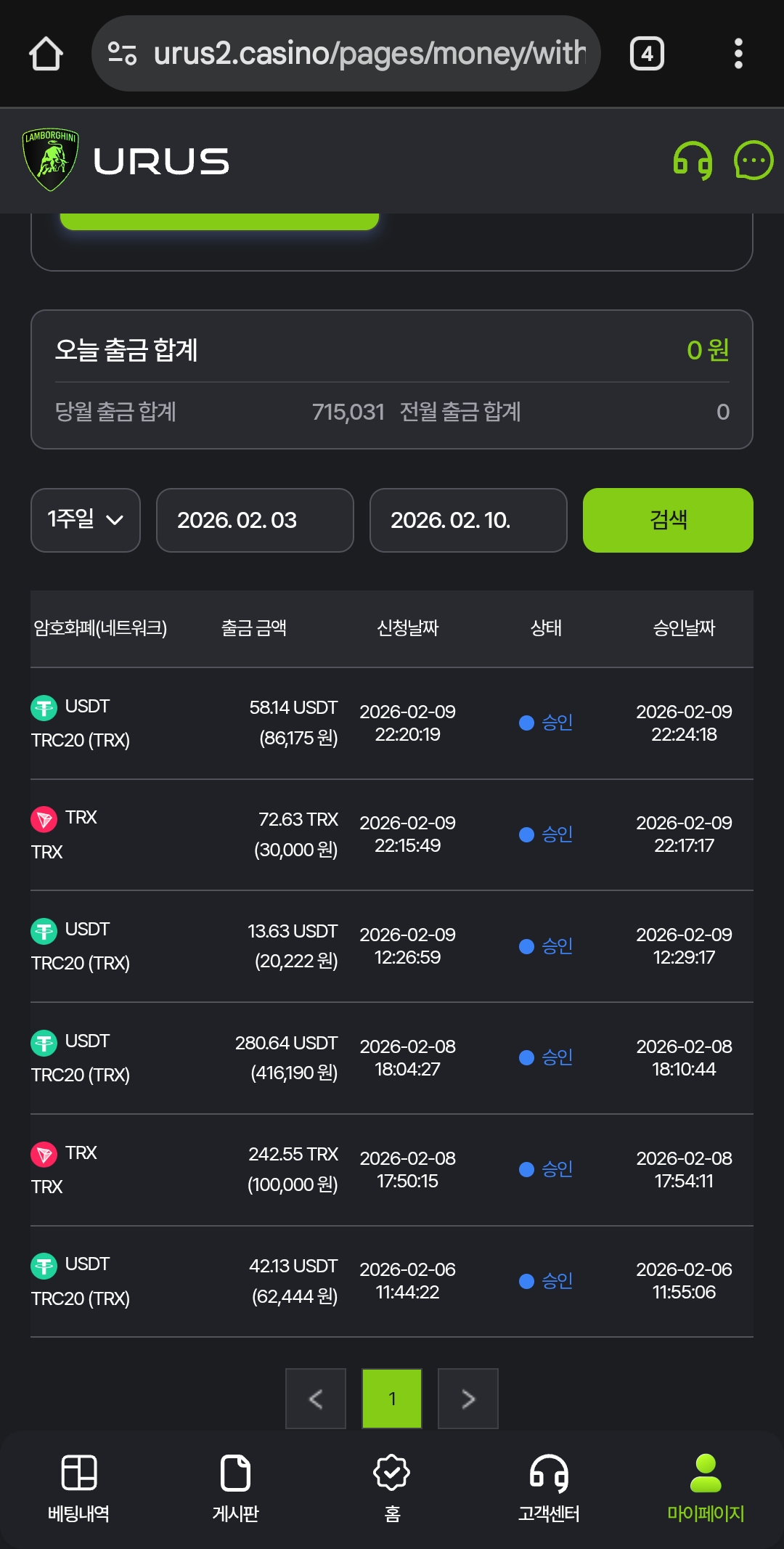The height and width of the screenshot is (1549, 784).
Task: Open the browser tab switcher showing 4
Action: (647, 54)
